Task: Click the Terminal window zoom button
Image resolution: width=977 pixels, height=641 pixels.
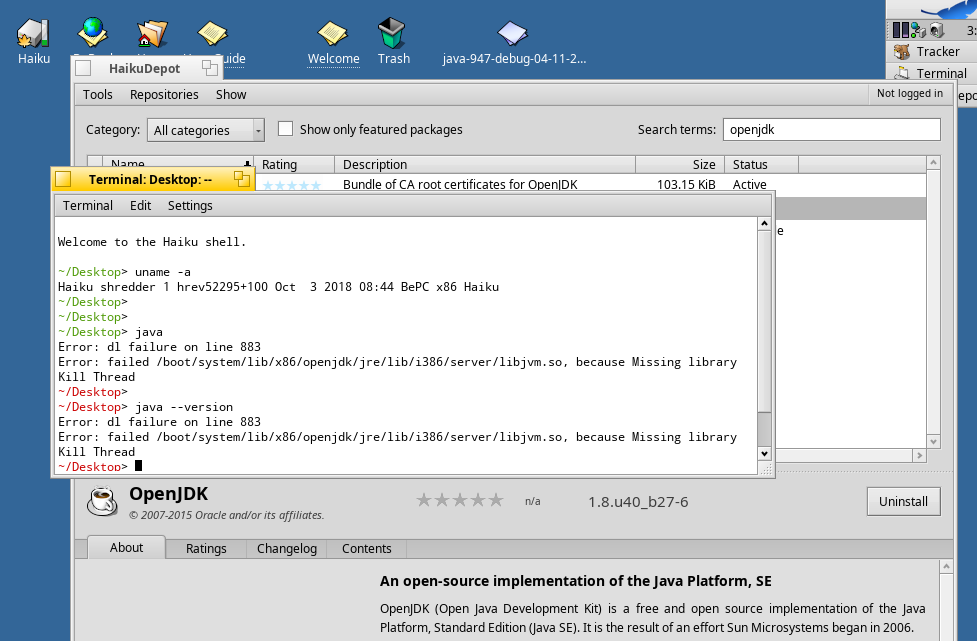Action: (x=242, y=179)
